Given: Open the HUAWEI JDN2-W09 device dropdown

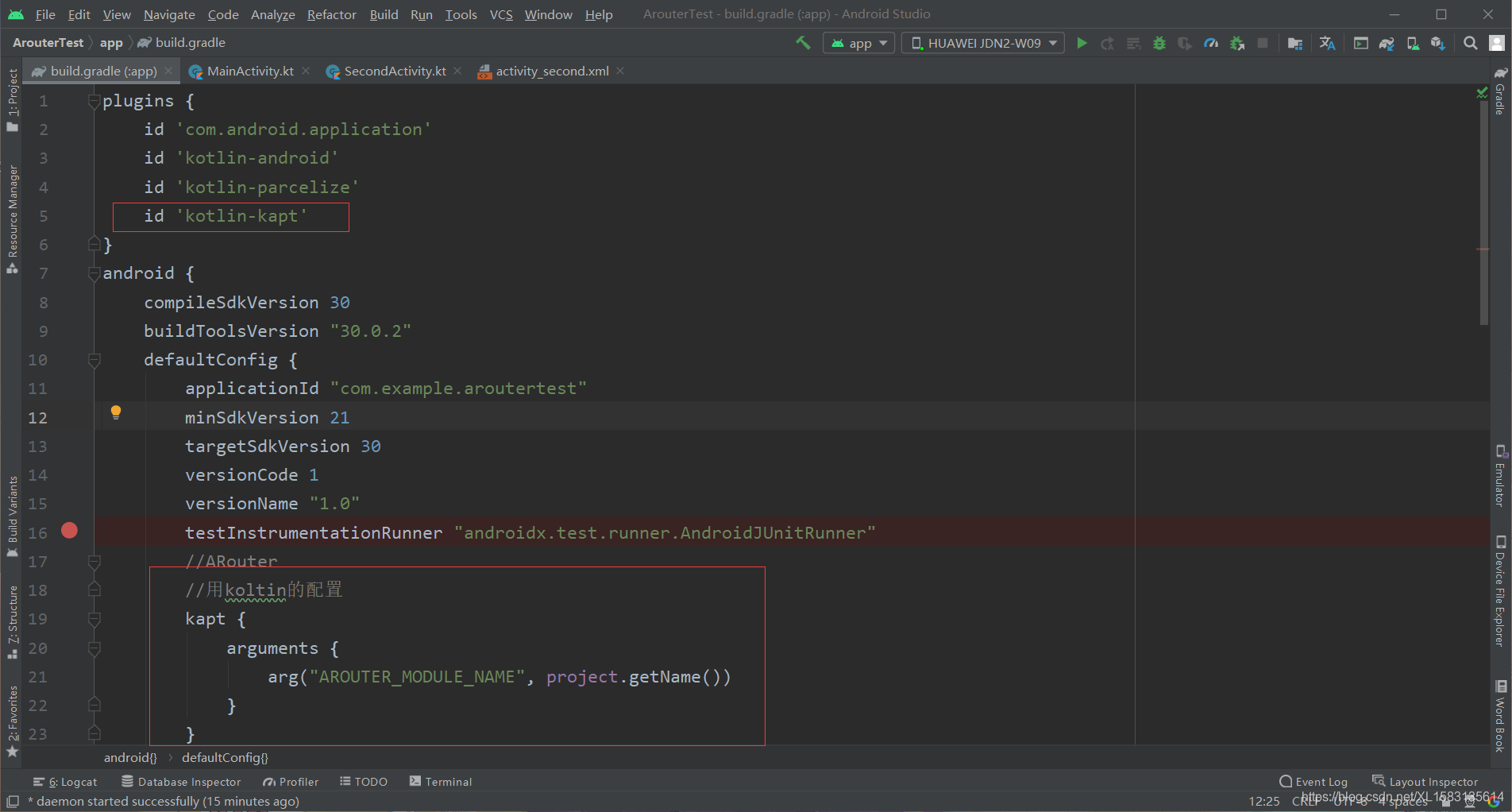Looking at the screenshot, I should pyautogui.click(x=983, y=43).
